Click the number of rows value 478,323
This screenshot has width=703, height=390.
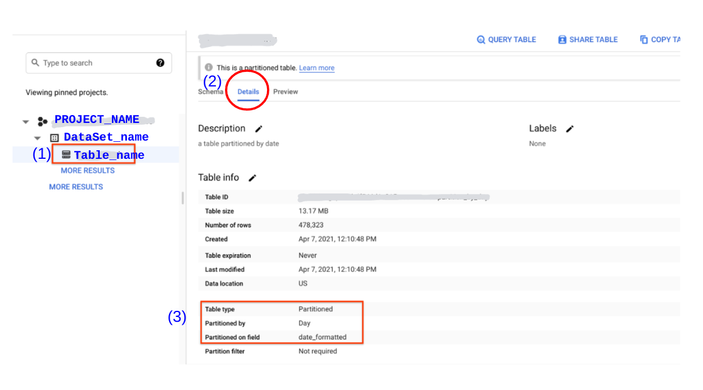pos(311,225)
